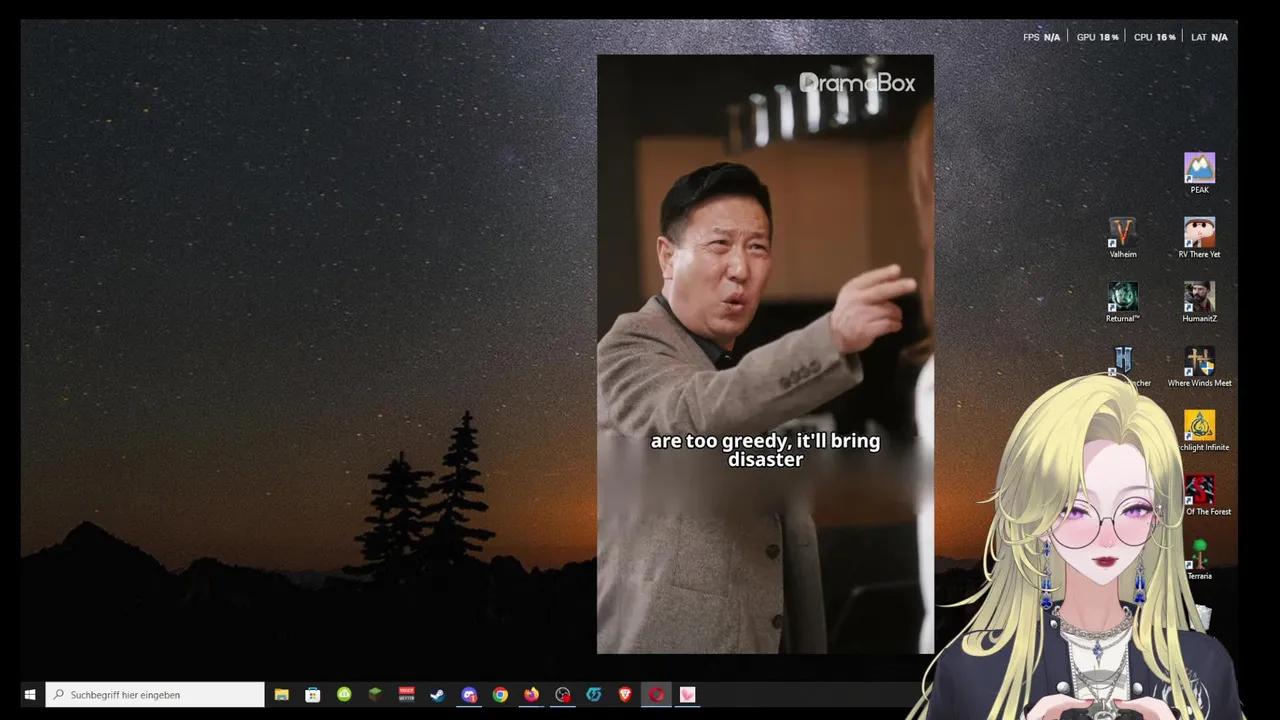Open the RV There Yet desktop icon
This screenshot has height=720, width=1280.
tap(1199, 238)
